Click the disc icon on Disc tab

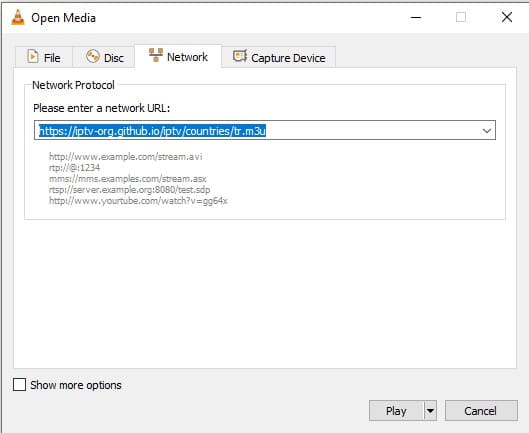92,56
